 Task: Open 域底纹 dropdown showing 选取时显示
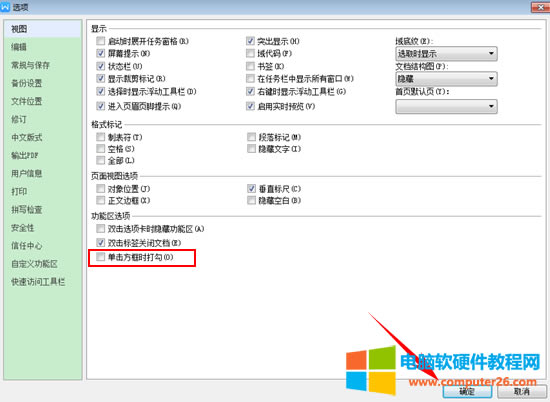coord(446,54)
